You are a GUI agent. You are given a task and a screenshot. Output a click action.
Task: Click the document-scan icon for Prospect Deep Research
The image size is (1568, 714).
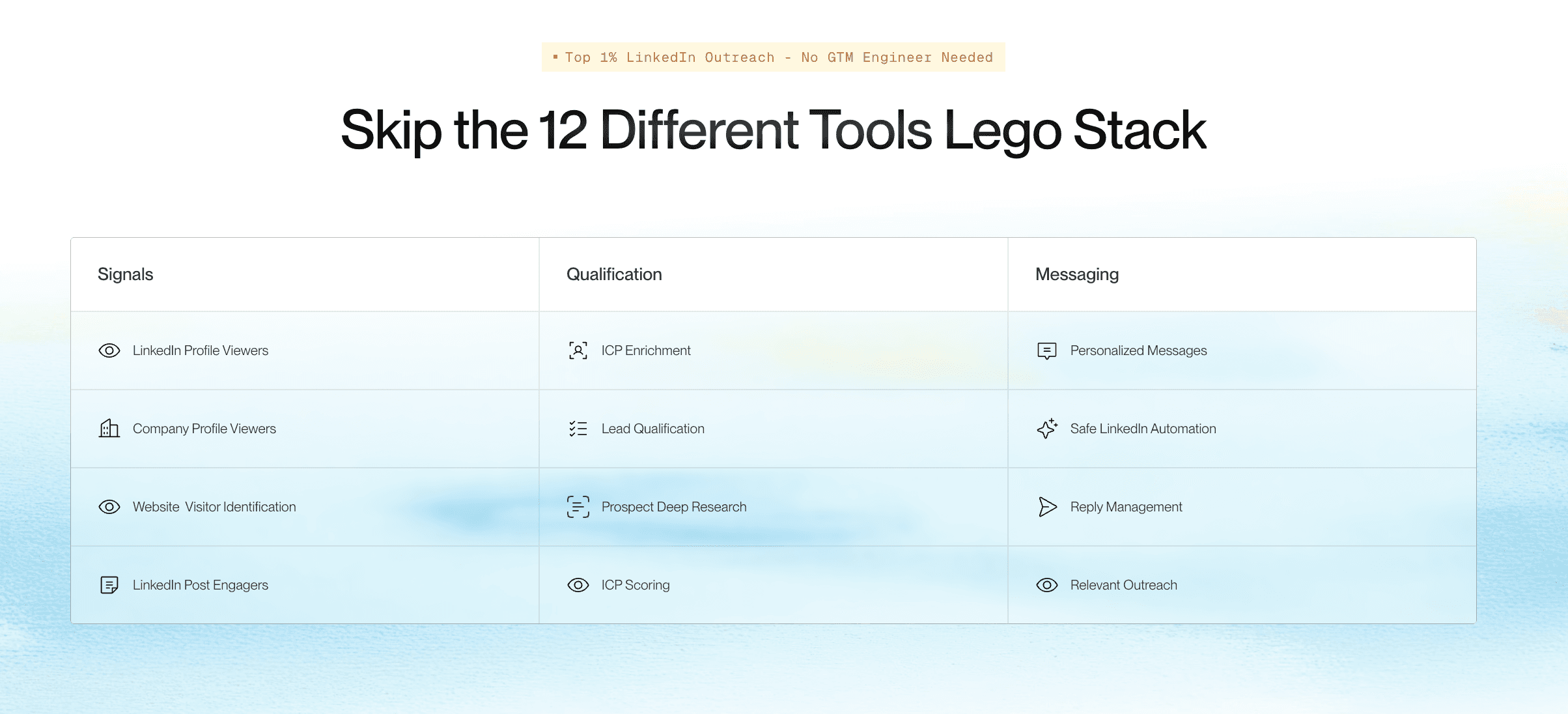click(x=578, y=507)
